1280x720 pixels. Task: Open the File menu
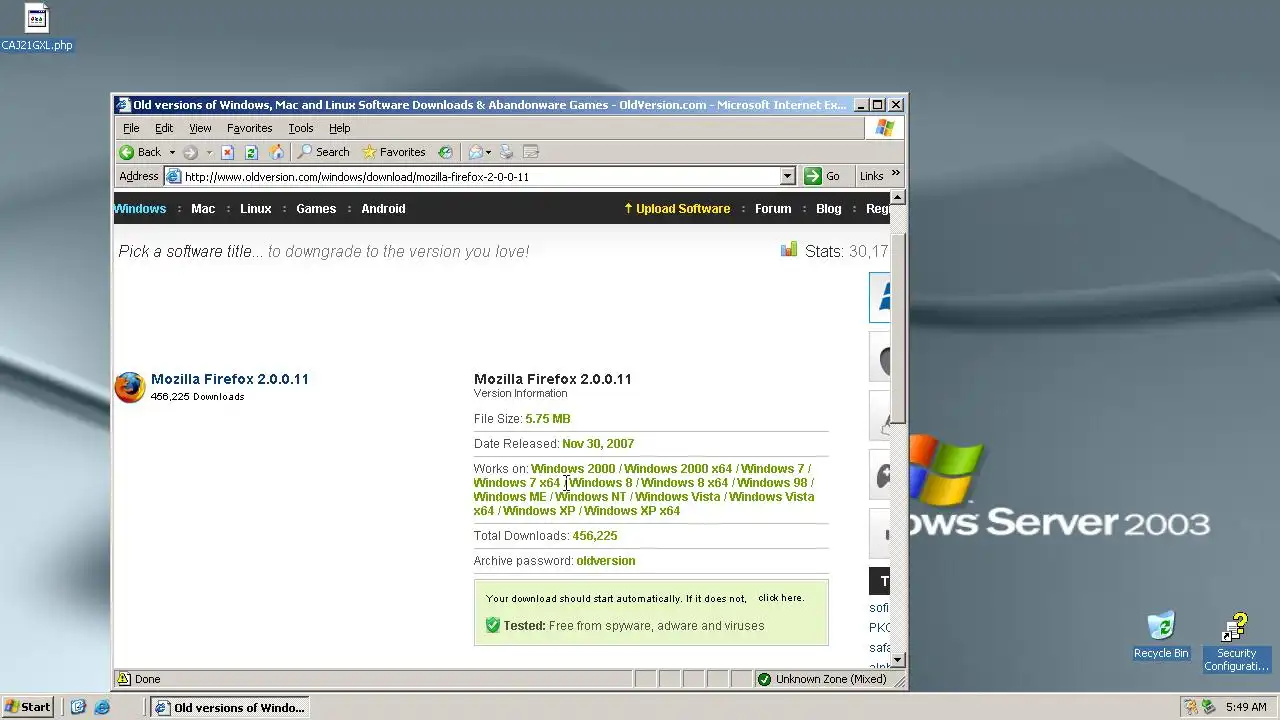point(131,128)
